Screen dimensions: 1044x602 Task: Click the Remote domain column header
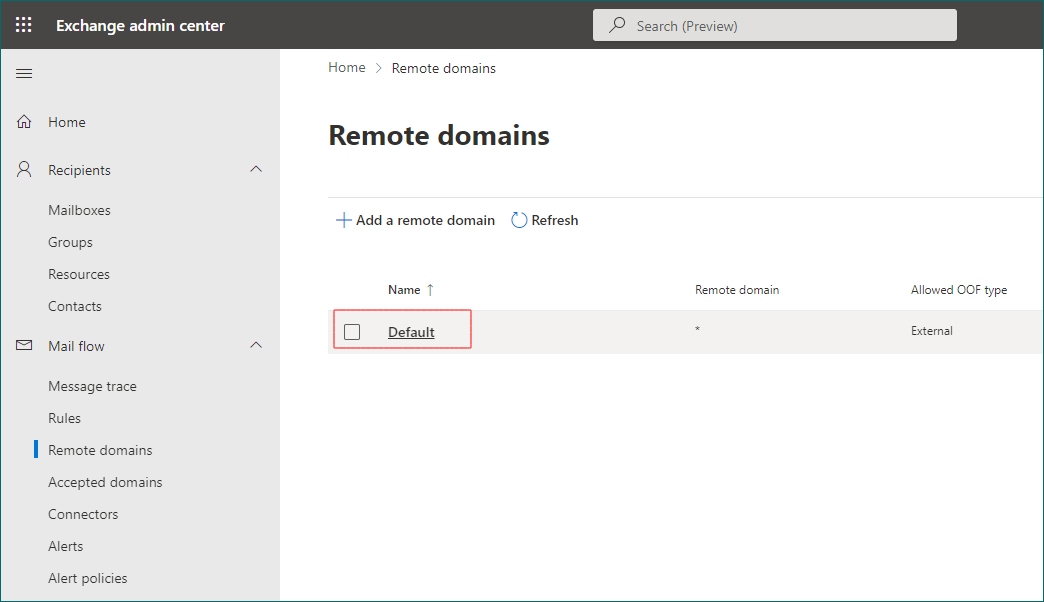737,290
